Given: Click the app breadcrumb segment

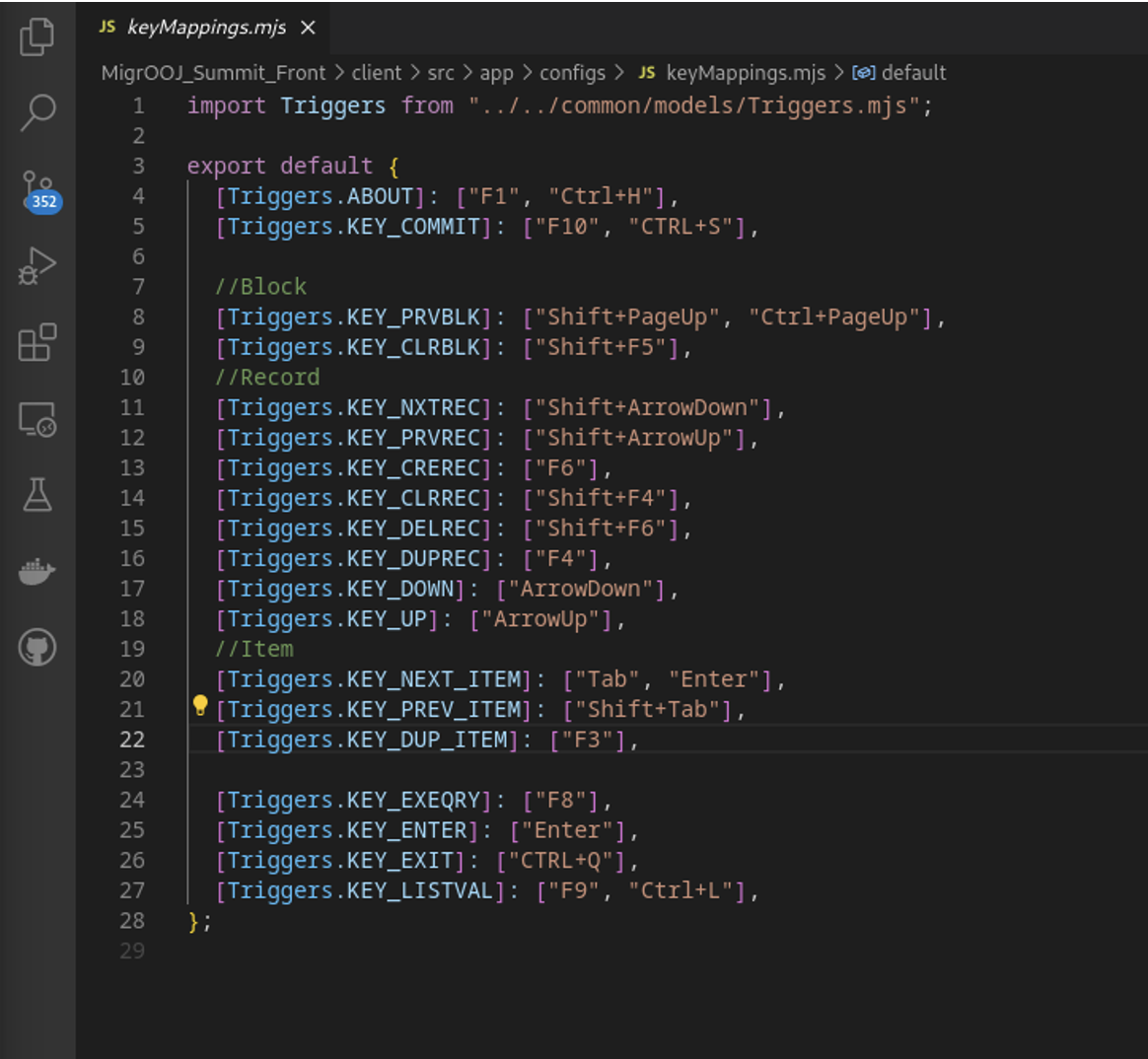Looking at the screenshot, I should point(496,73).
